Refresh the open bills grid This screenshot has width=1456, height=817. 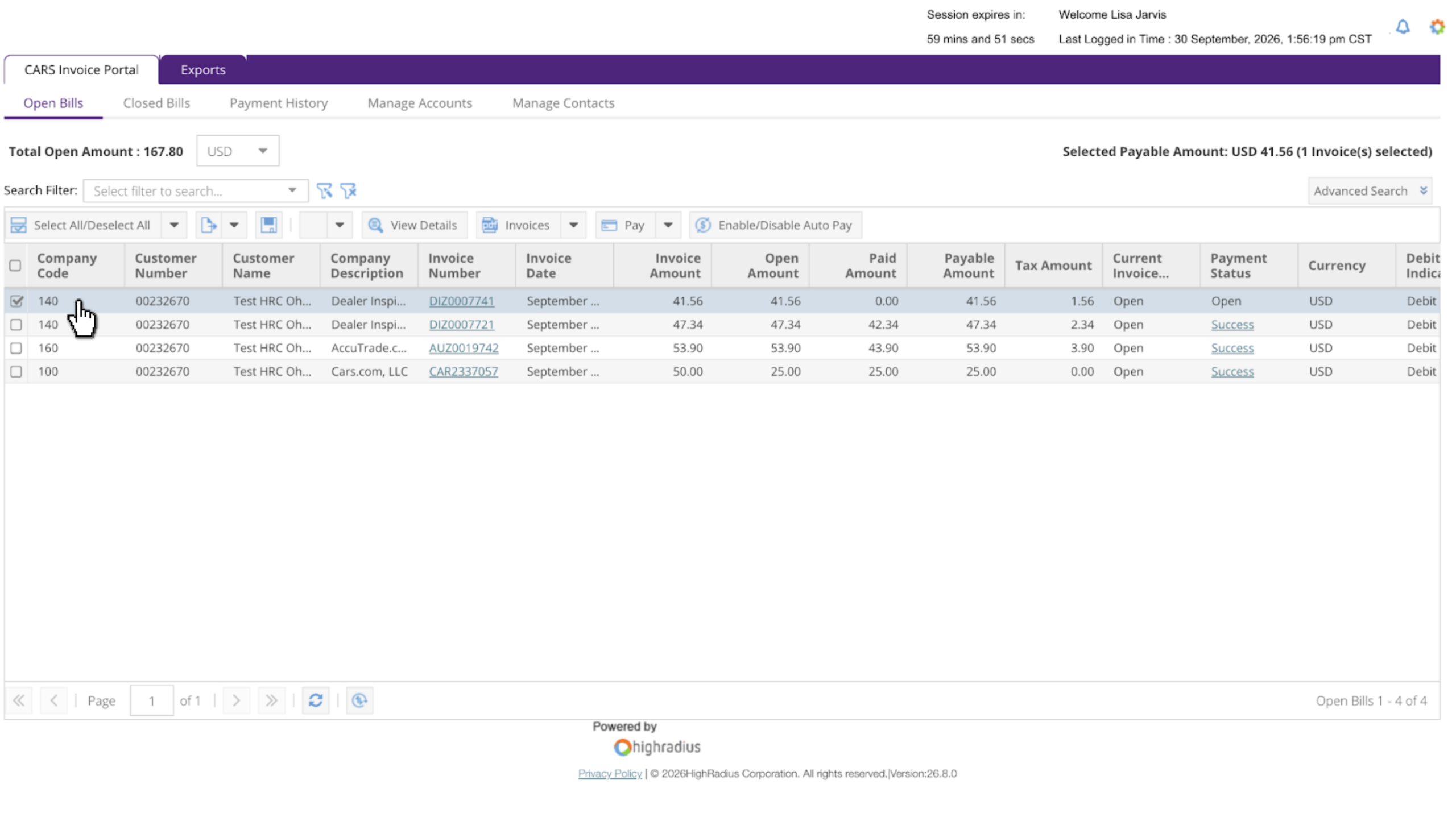(316, 700)
